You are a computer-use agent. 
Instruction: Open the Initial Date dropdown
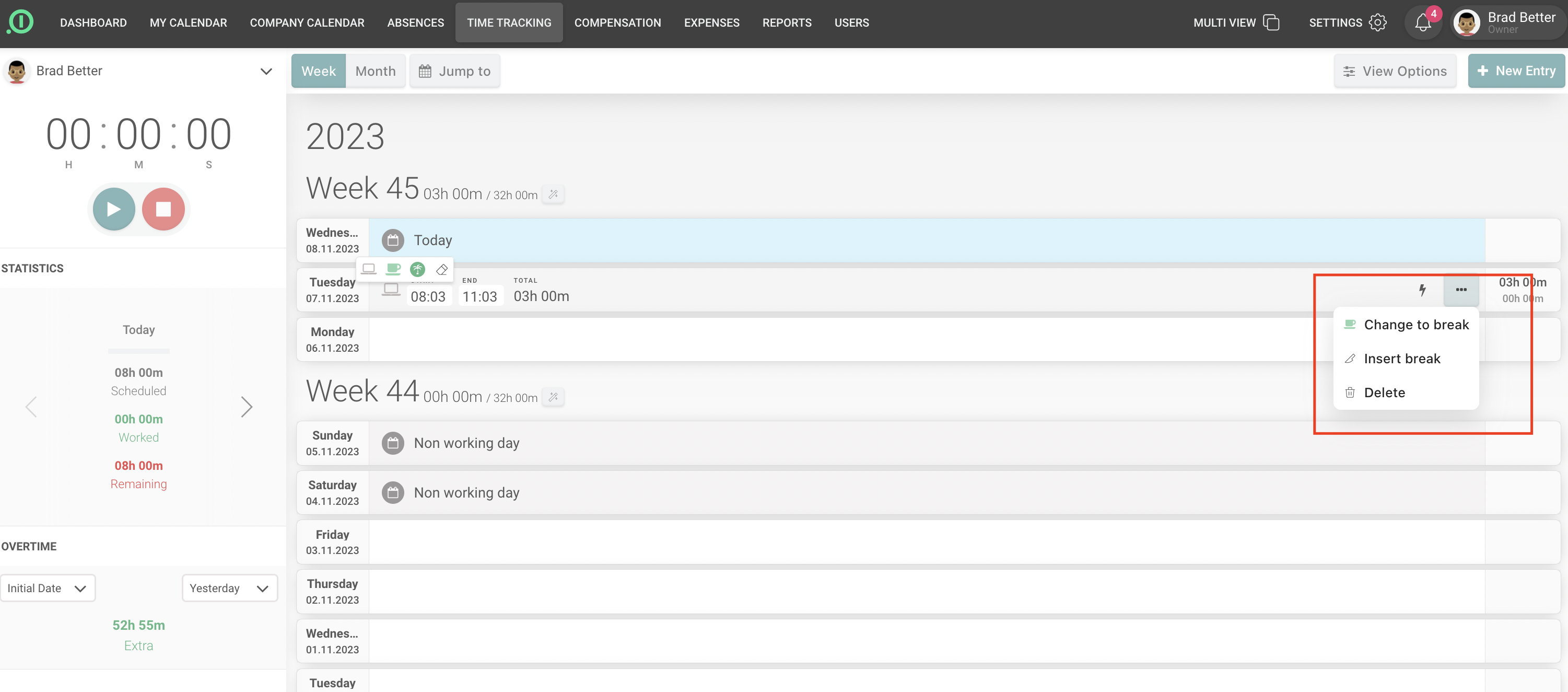[48, 588]
